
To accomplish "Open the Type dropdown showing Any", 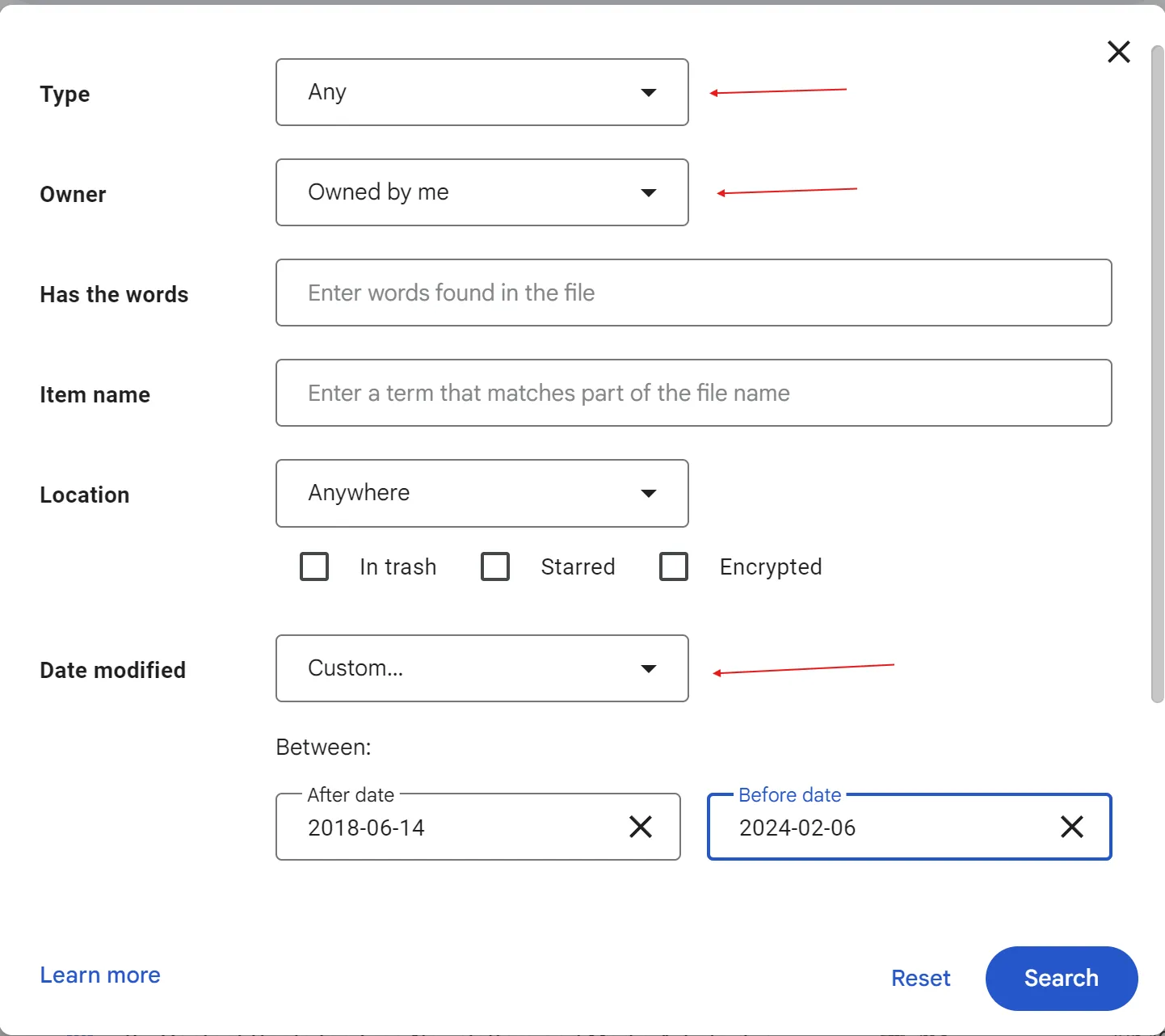I will (x=482, y=92).
